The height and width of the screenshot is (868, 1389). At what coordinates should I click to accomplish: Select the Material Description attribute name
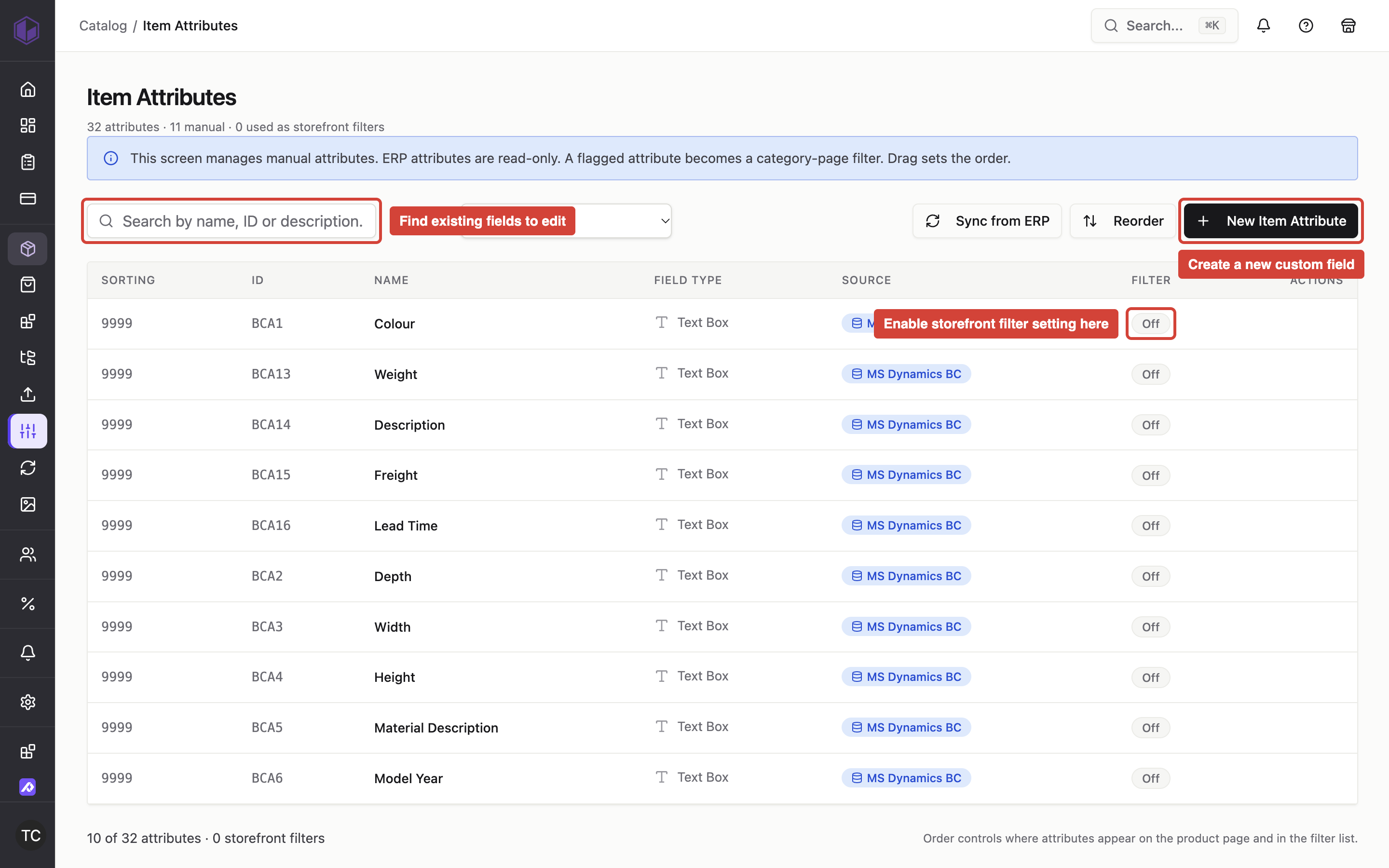(436, 727)
